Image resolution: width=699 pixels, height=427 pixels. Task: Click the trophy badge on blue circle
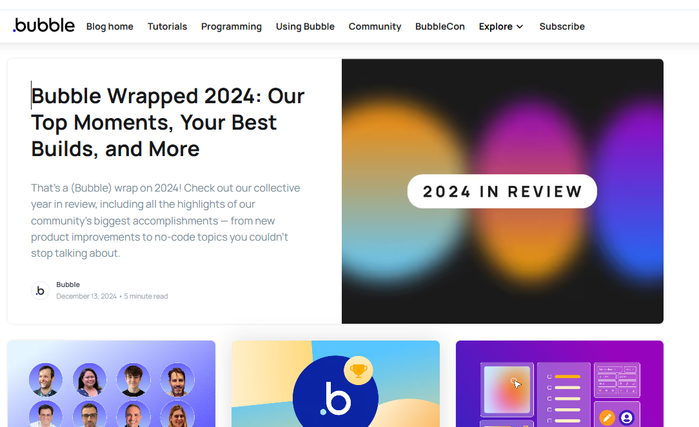pyautogui.click(x=358, y=370)
